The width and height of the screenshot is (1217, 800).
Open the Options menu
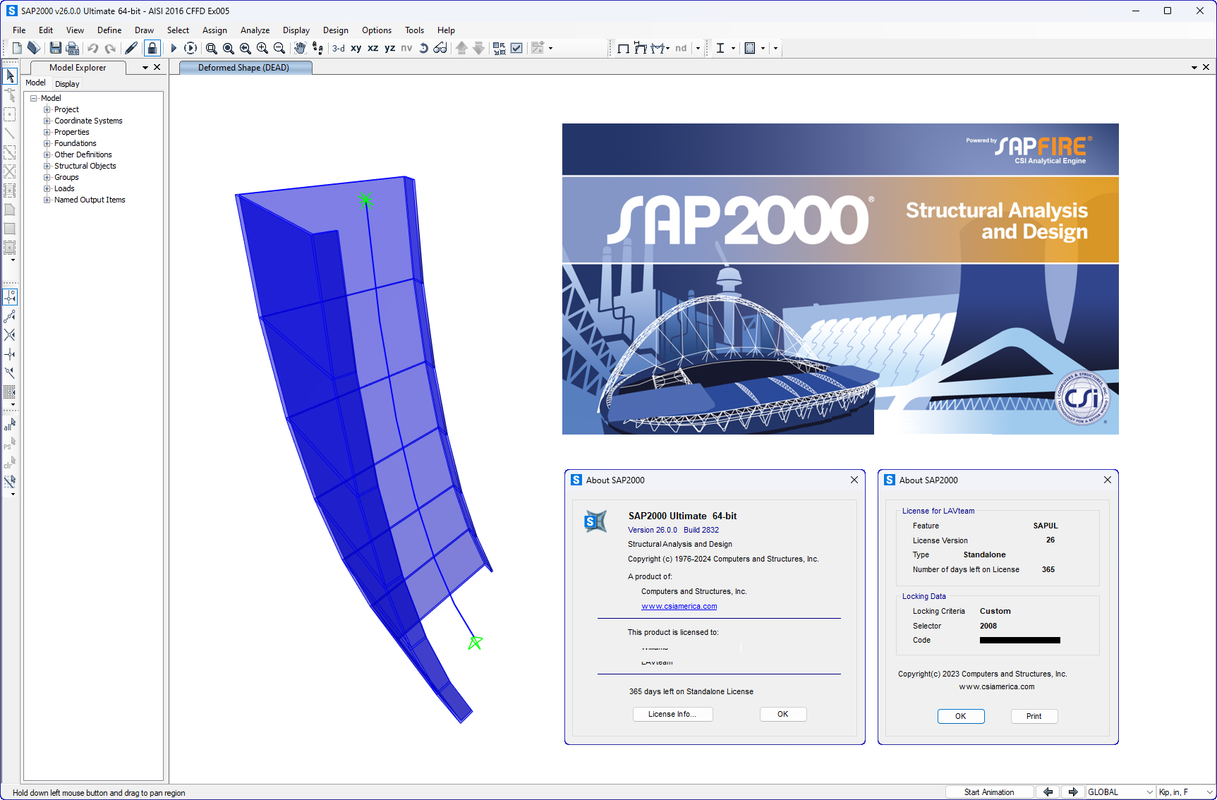(377, 30)
